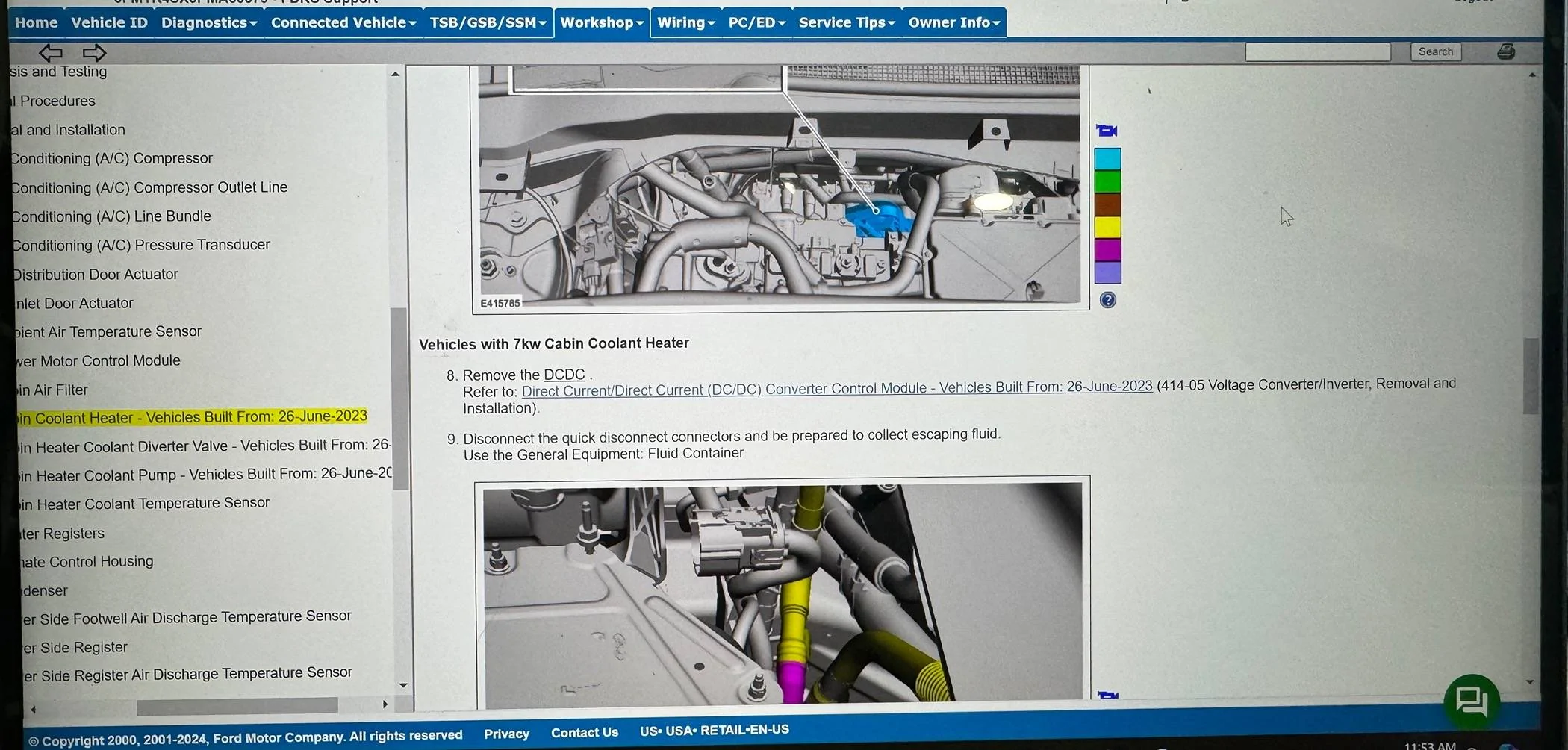The width and height of the screenshot is (1568, 750).
Task: Expand the Owner Info dropdown menu
Action: pyautogui.click(x=954, y=22)
